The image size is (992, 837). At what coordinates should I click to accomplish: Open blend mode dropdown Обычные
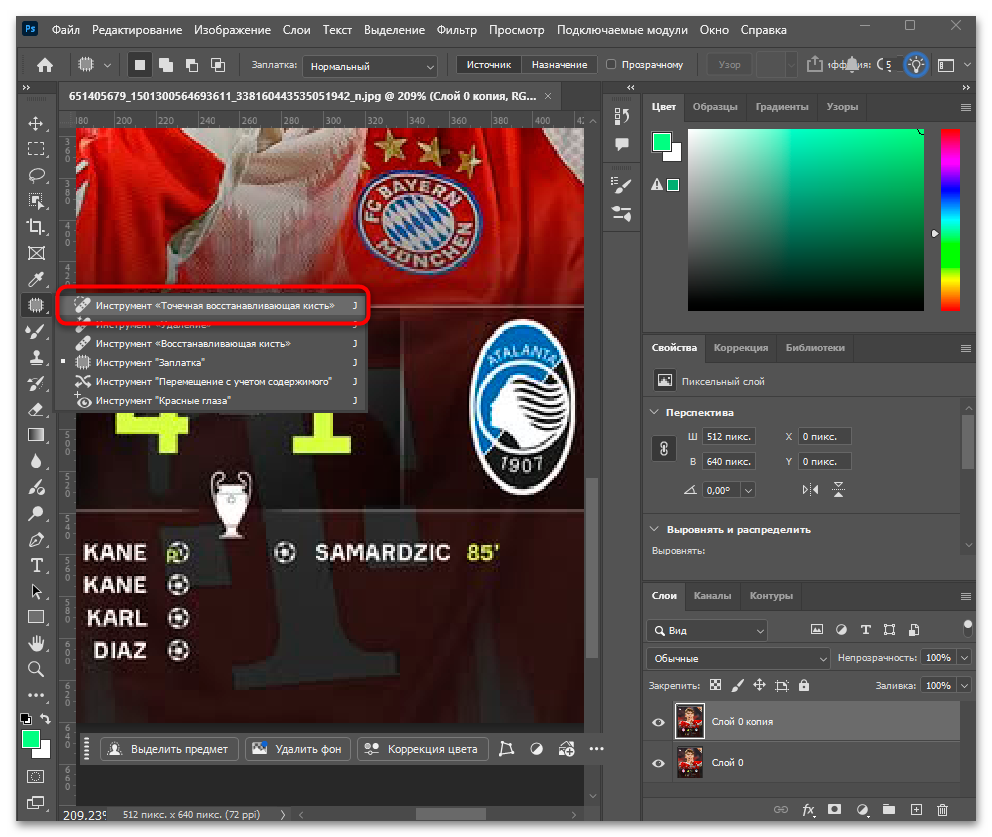[x=738, y=659]
